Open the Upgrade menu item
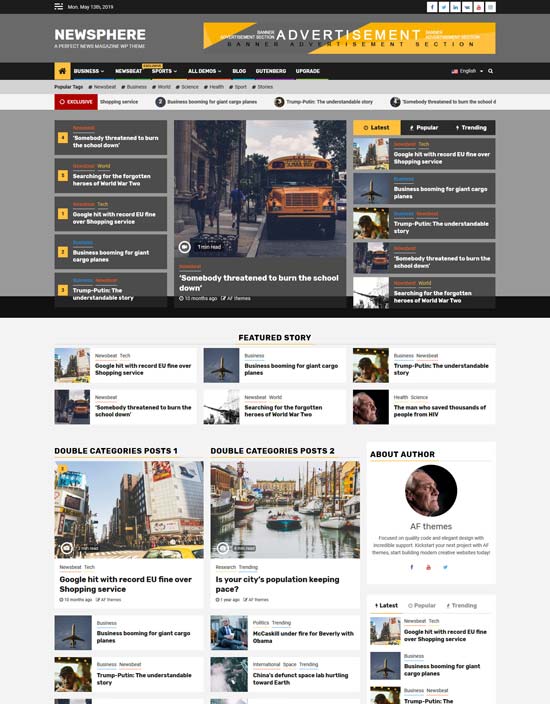This screenshot has width=550, height=704. click(308, 71)
